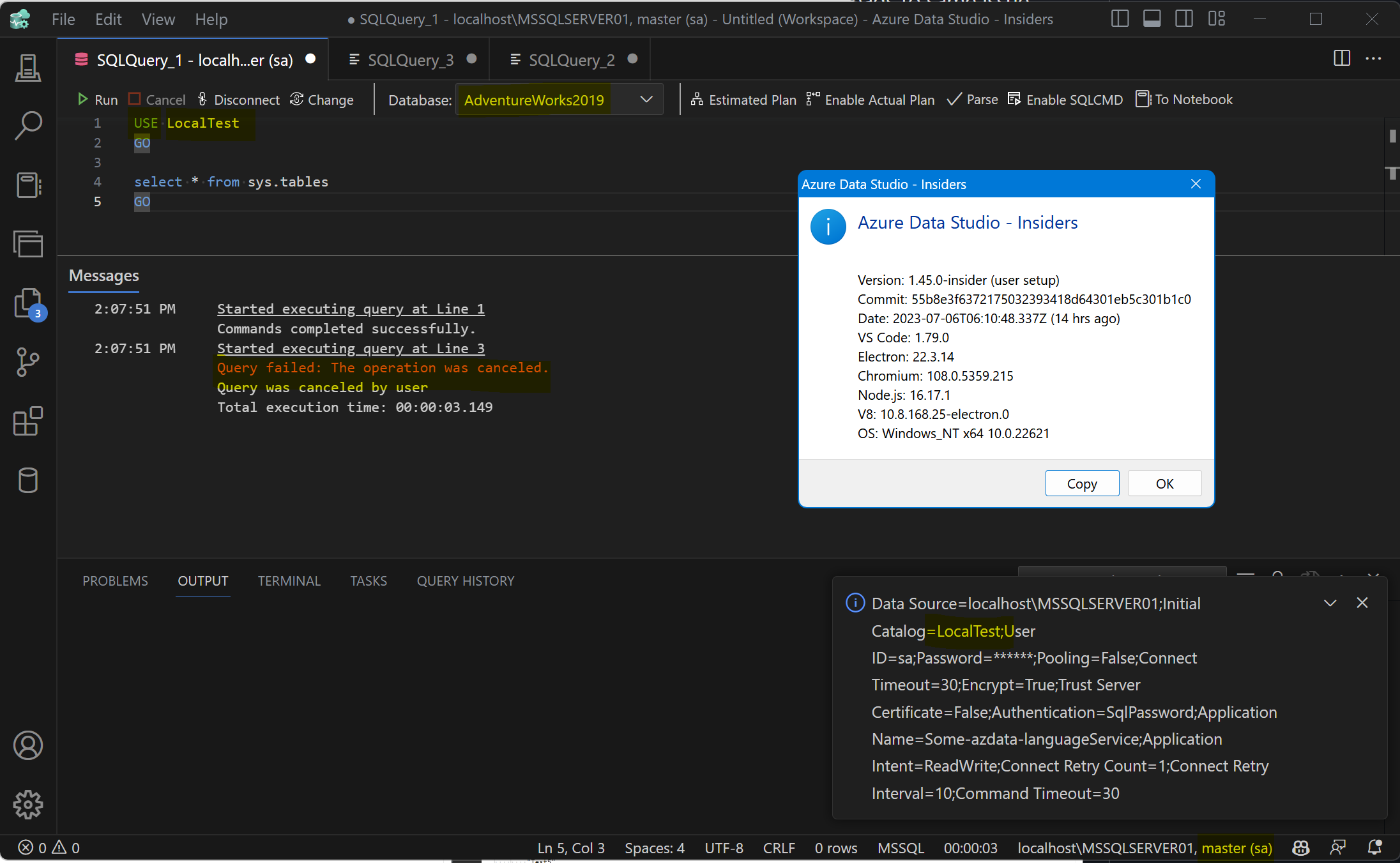The width and height of the screenshot is (1400, 866).
Task: Click OK to dismiss the version dialog
Action: [x=1164, y=483]
